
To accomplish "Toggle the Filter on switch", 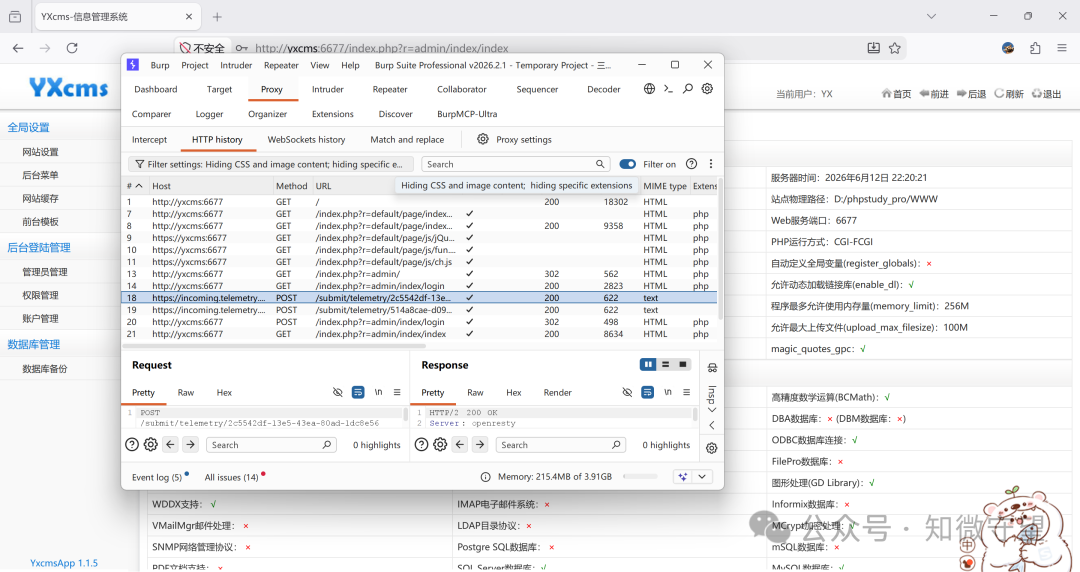I will pos(627,164).
